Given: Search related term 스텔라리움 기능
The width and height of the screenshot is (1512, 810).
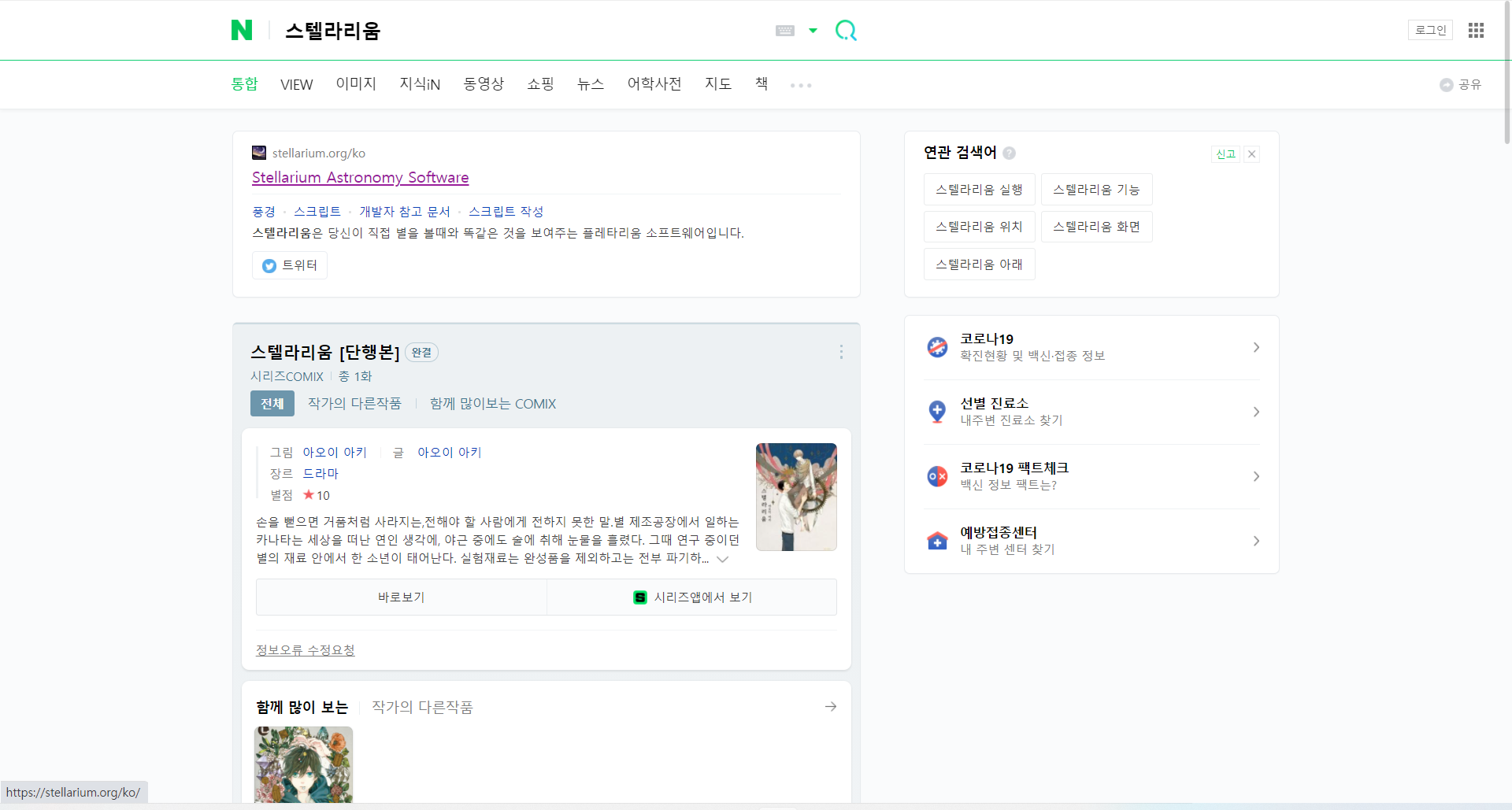Looking at the screenshot, I should 1096,189.
